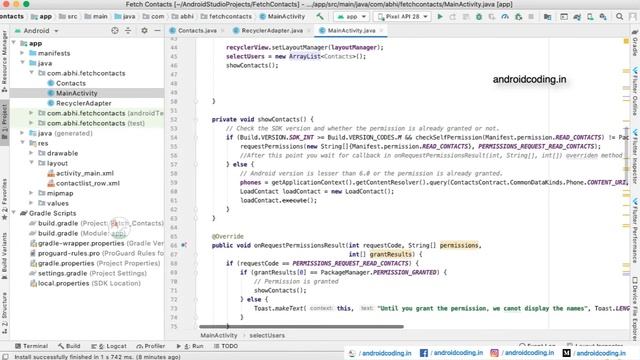The image size is (640, 360).
Task: Hide the Project panel with minus icon
Action: pyautogui.click(x=157, y=31)
